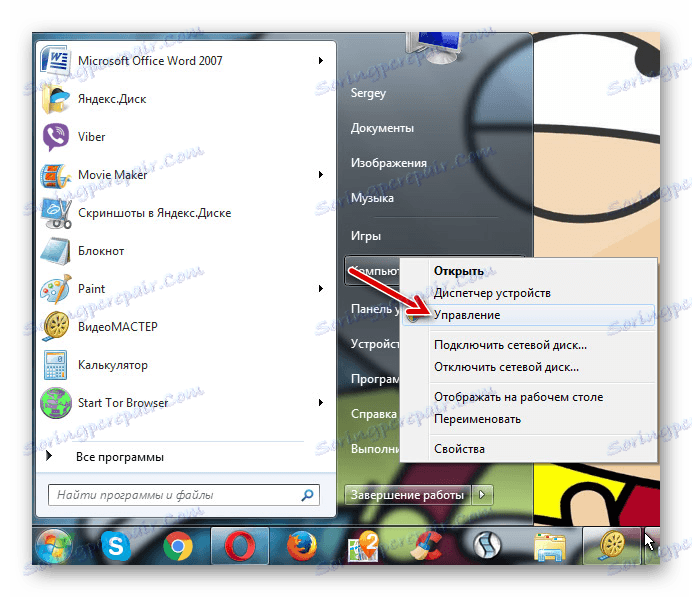Screen dimensions: 692x597
Task: Expand the Start Tor Browser submenu arrow
Action: [x=321, y=402]
